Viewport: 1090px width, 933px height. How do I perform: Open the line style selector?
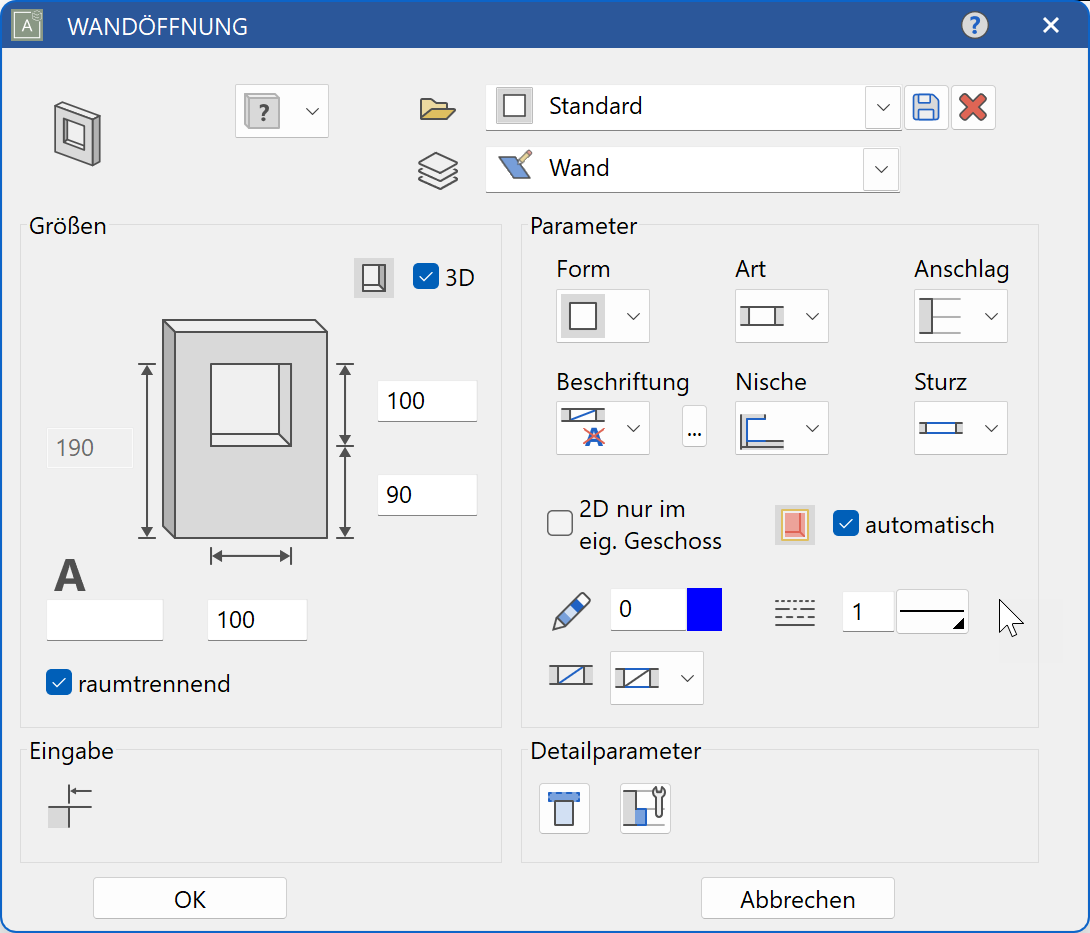pyautogui.click(x=932, y=612)
